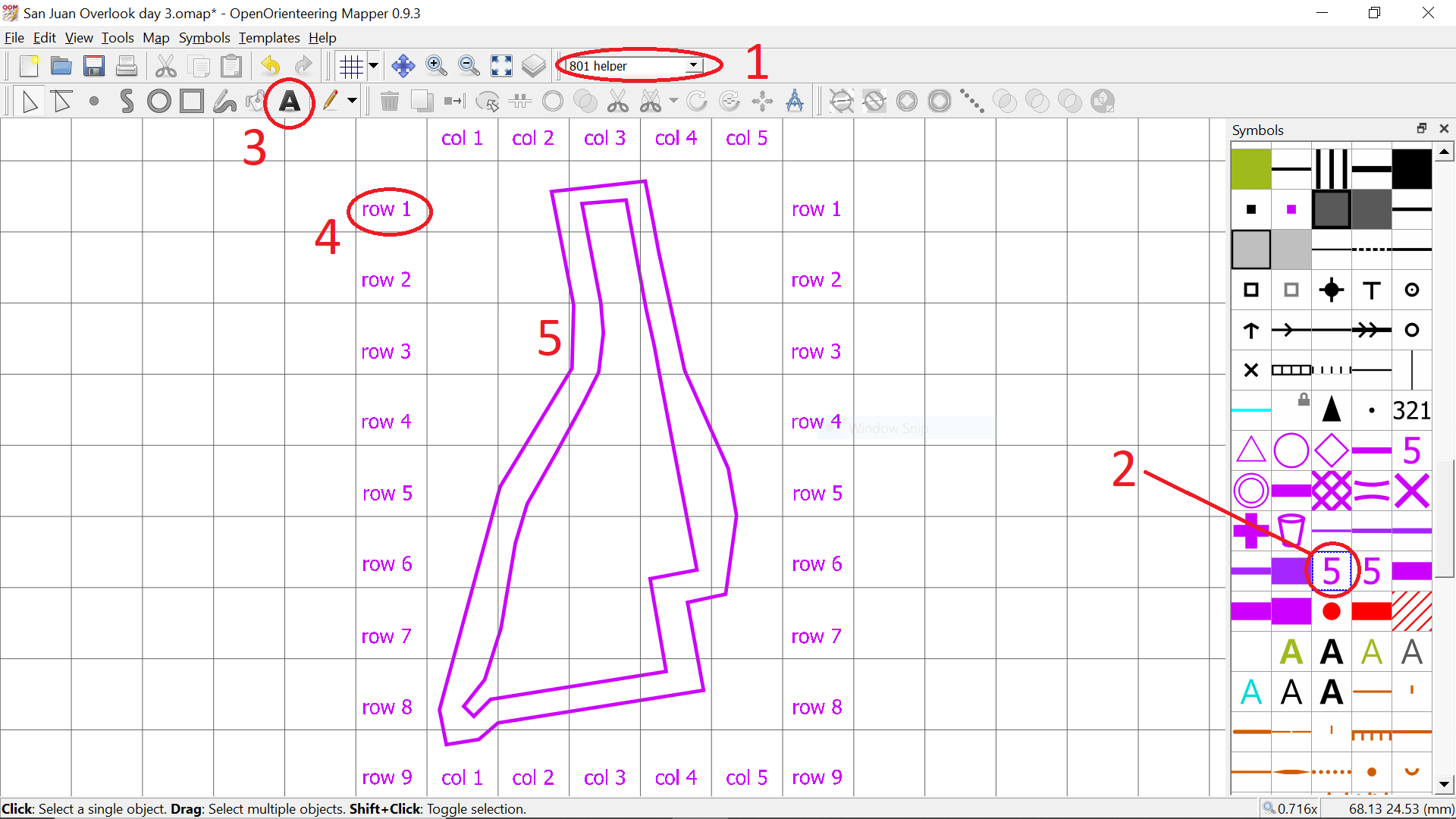This screenshot has height=819, width=1456.
Task: Save the map with floppy icon
Action: pyautogui.click(x=94, y=66)
